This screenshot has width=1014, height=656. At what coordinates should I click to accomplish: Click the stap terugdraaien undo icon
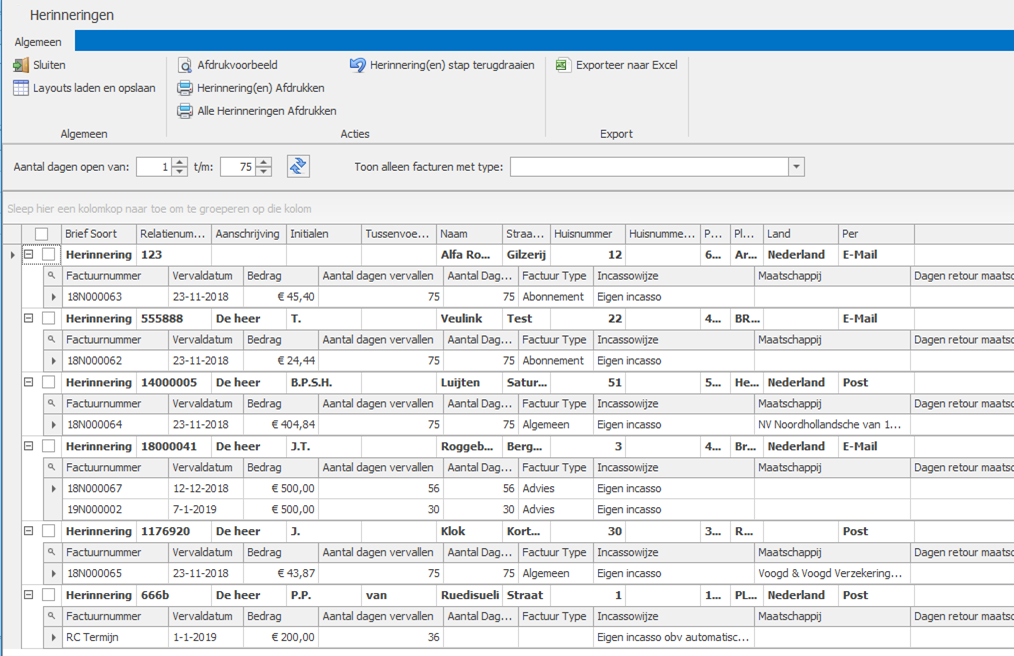point(358,65)
